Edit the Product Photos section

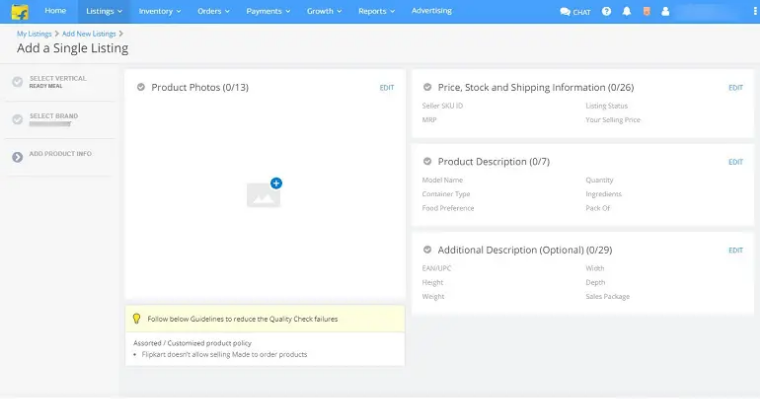387,88
